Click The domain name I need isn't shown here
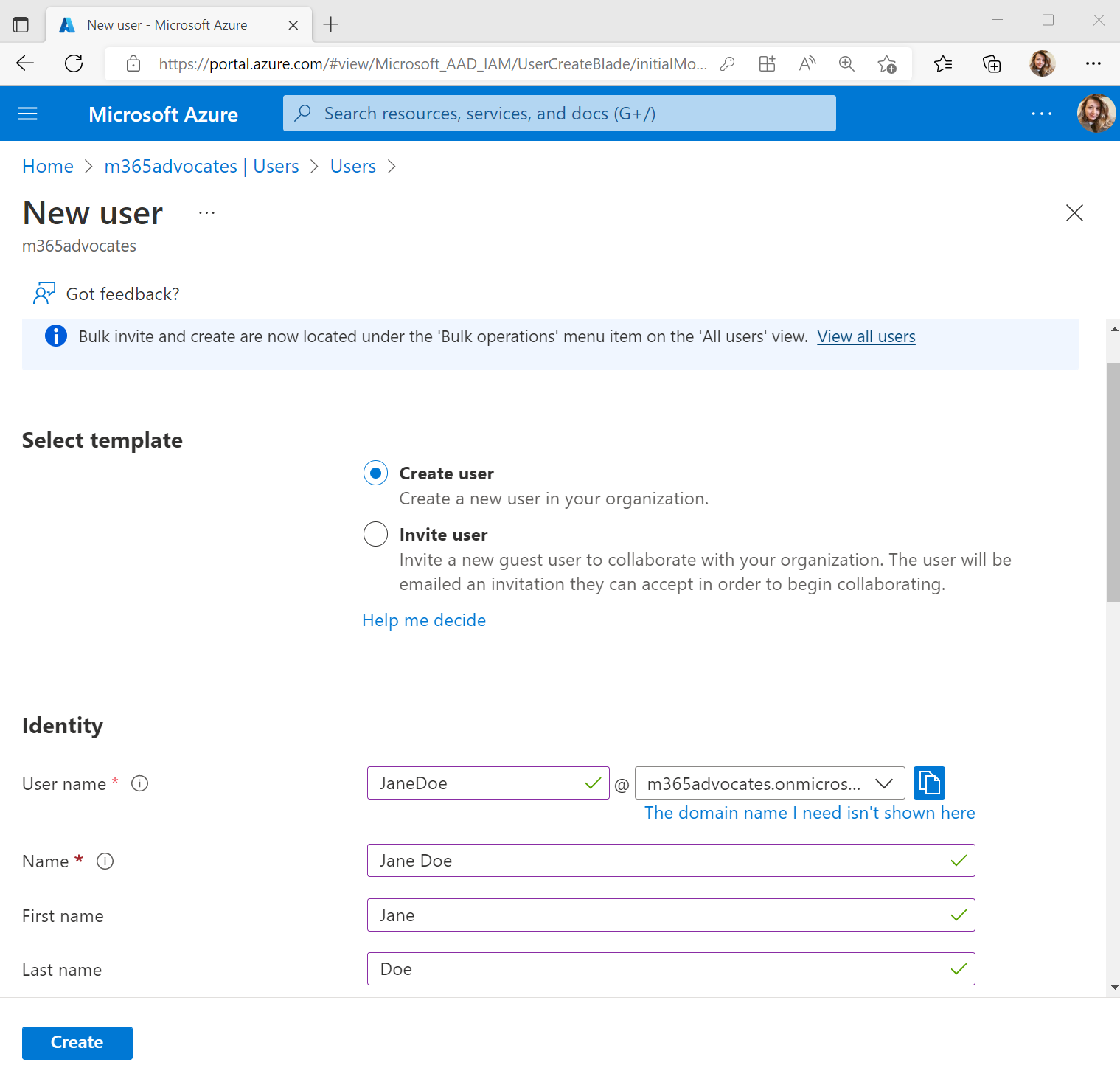Viewport: 1120px width, 1082px height. (x=810, y=813)
